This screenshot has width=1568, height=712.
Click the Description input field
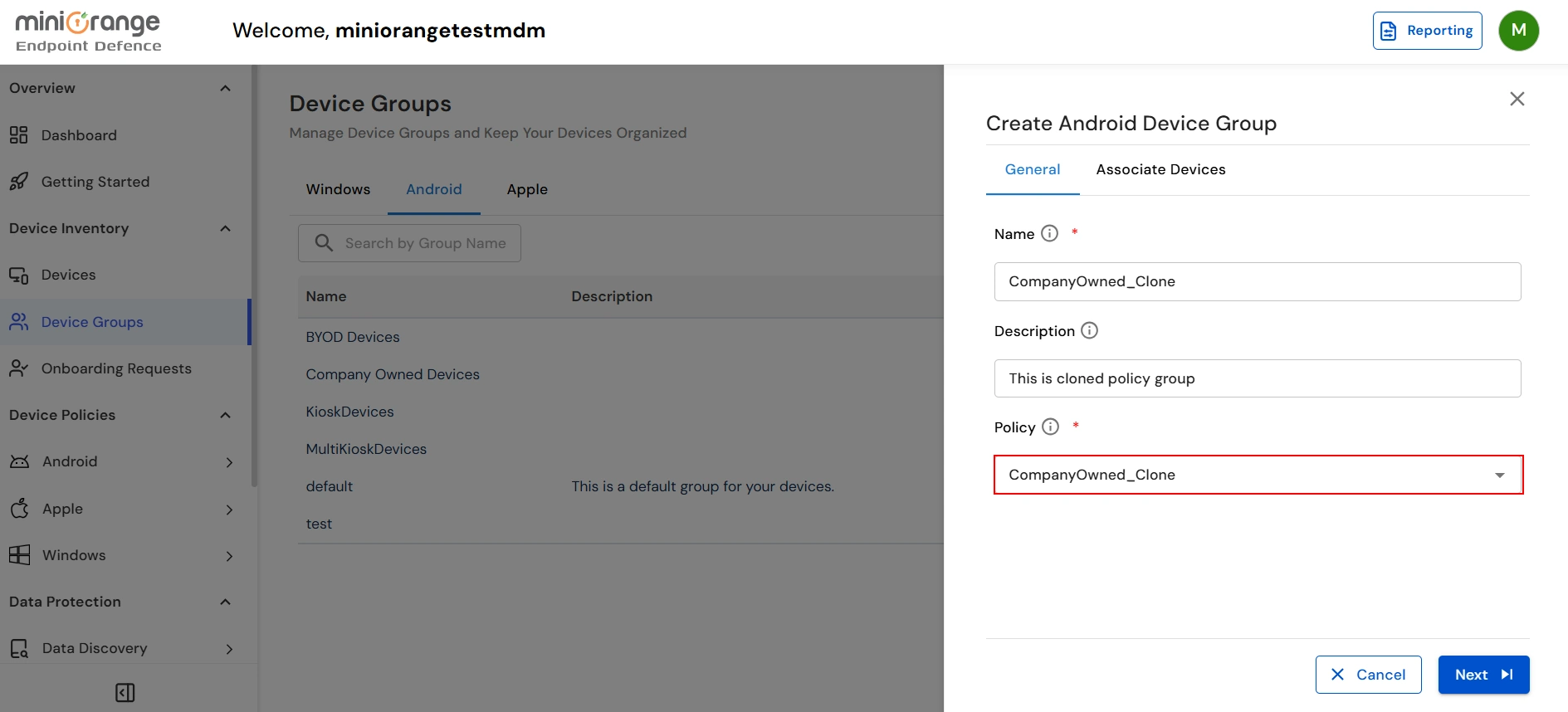point(1258,378)
